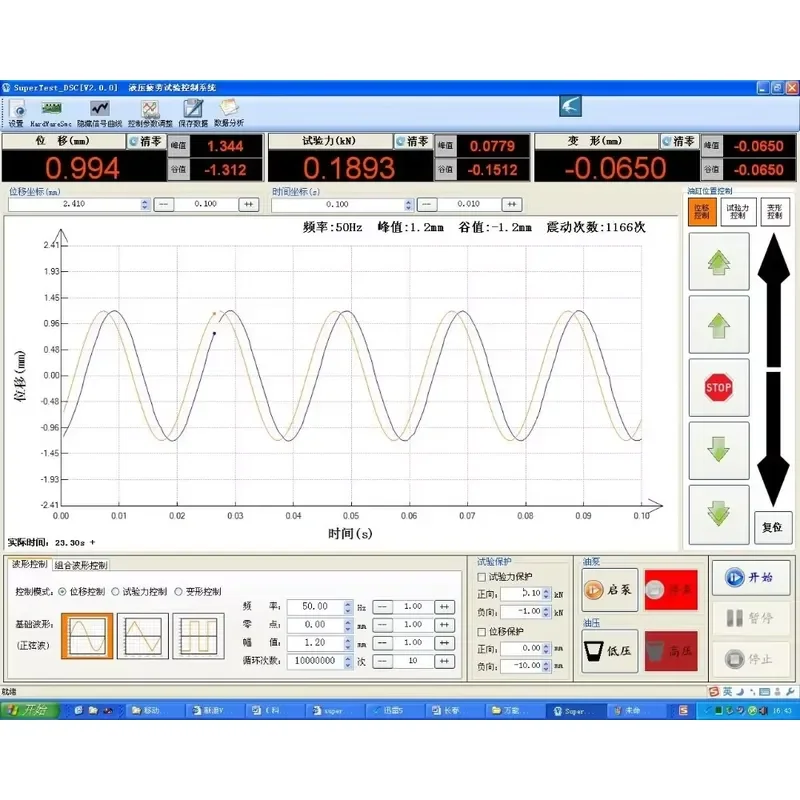800x800 pixels.
Task: Switch to the 波形控制 tab
Action: 30,564
